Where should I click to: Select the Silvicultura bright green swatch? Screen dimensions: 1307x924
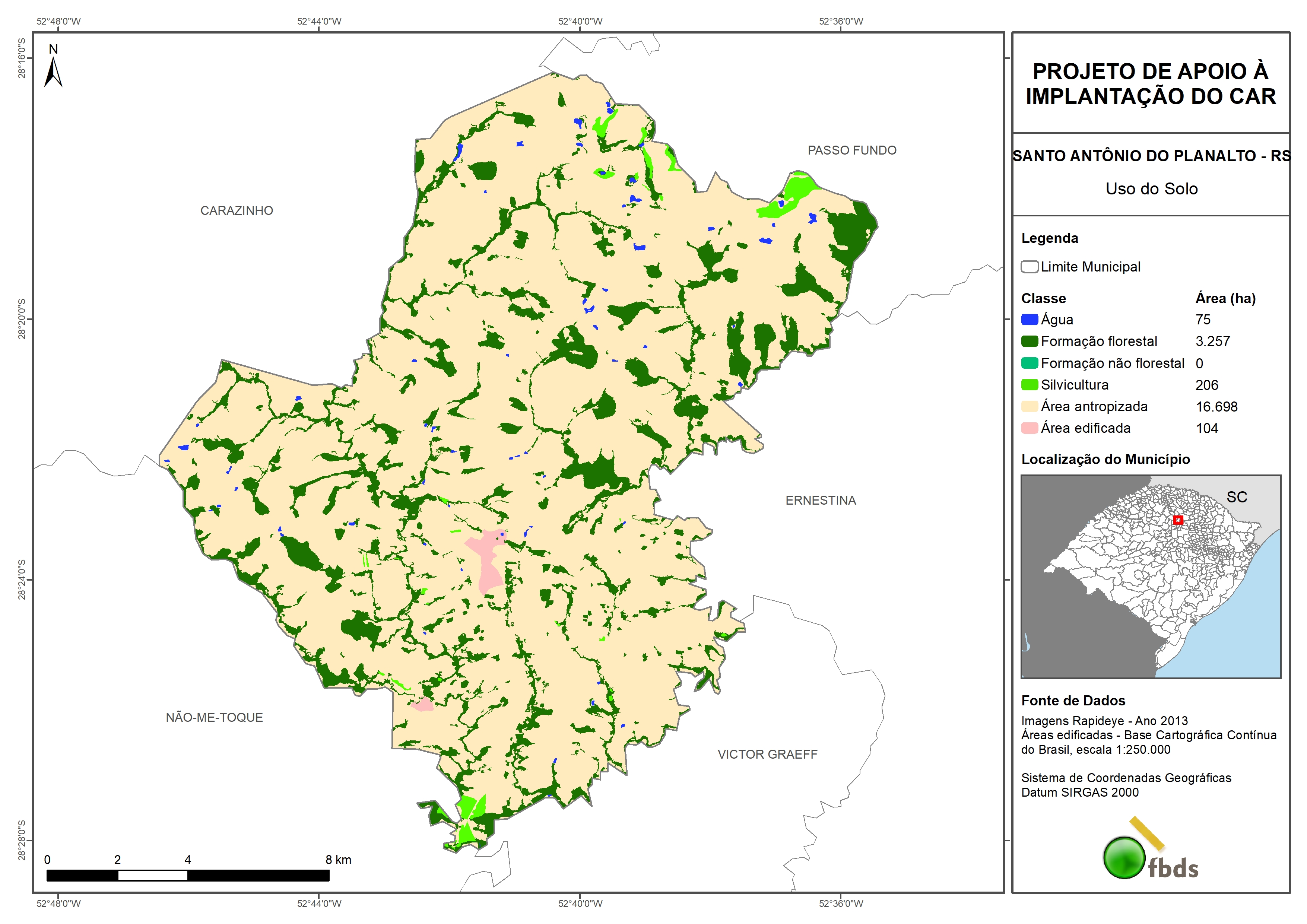1029,385
